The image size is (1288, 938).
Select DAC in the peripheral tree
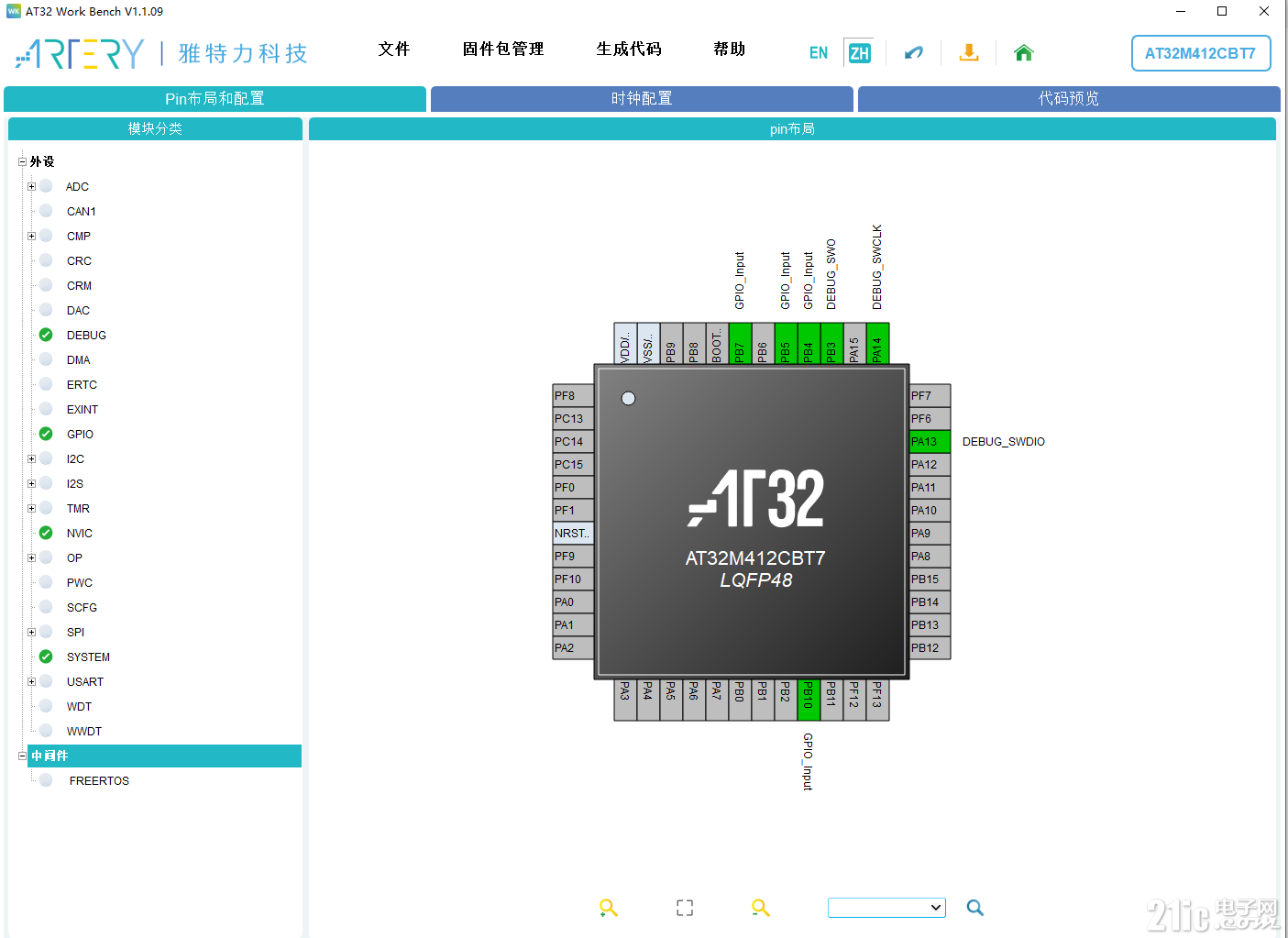[78, 311]
